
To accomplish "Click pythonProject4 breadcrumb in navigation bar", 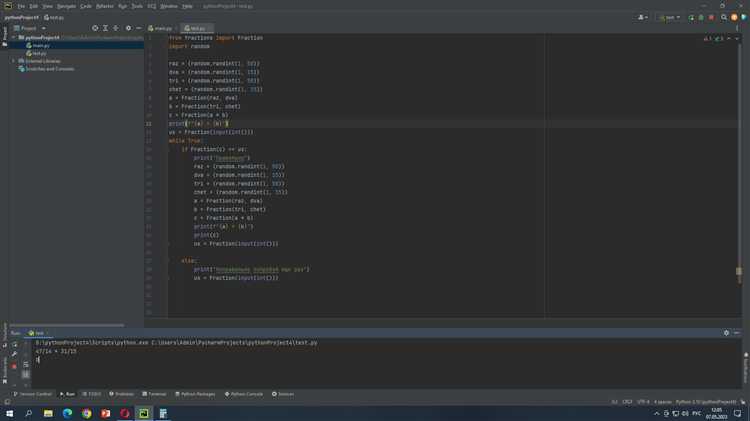I will click(x=22, y=18).
